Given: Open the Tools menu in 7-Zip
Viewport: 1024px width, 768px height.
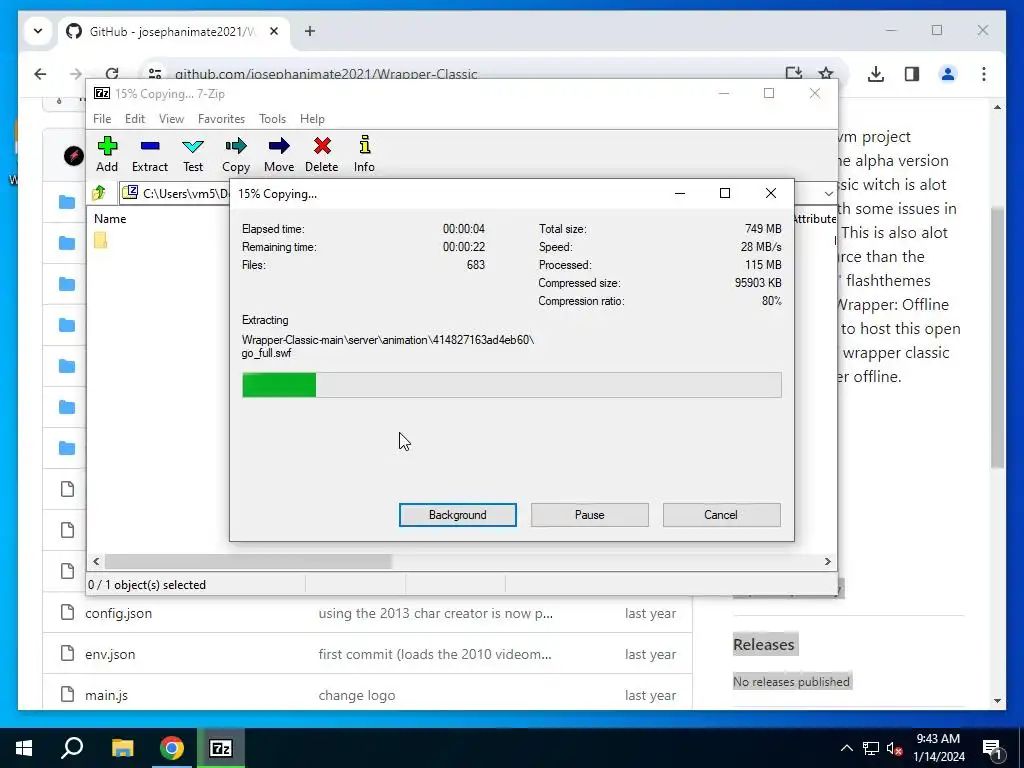Looking at the screenshot, I should coord(272,119).
